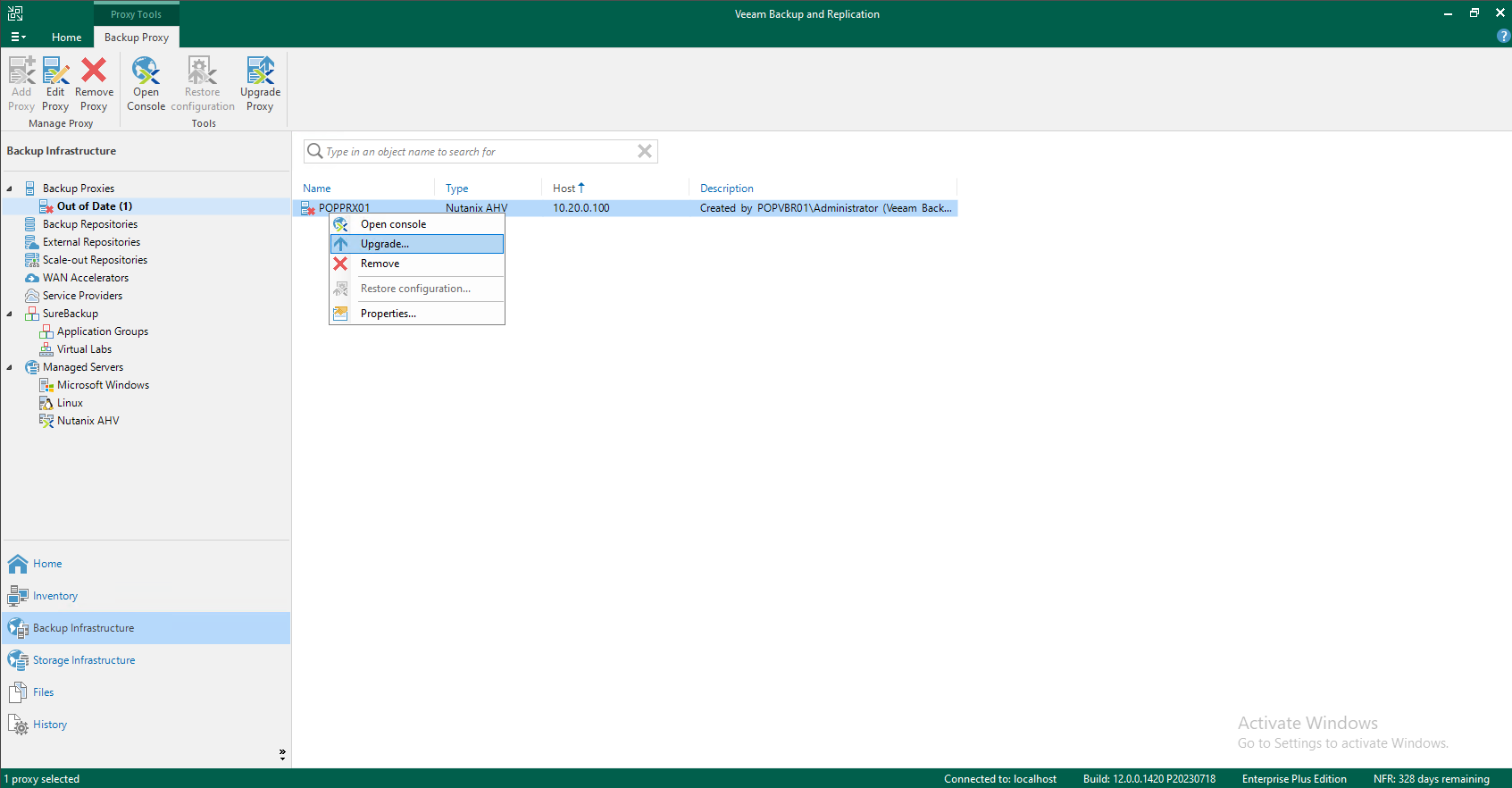Select the Backup Proxy ribbon tab
This screenshot has width=1512, height=788.
[x=137, y=38]
